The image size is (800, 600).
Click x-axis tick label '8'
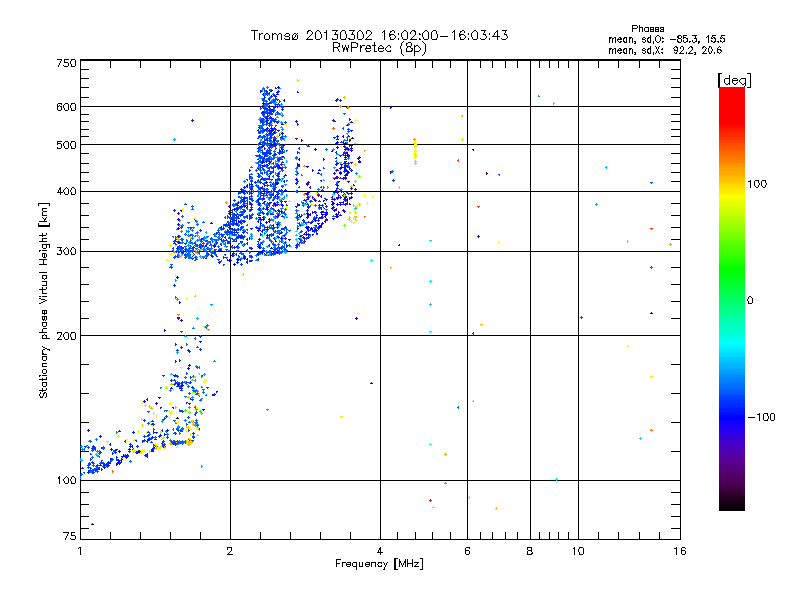click(x=530, y=551)
